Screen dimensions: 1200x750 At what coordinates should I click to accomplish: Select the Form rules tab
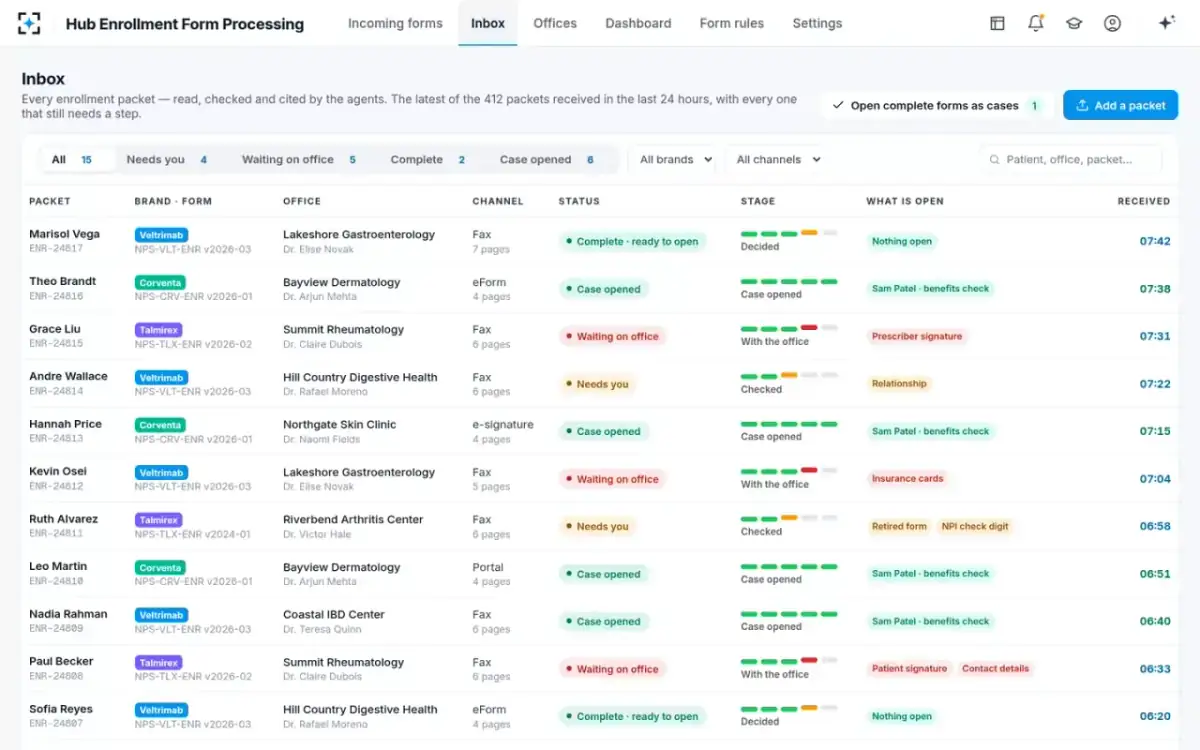pyautogui.click(x=732, y=23)
